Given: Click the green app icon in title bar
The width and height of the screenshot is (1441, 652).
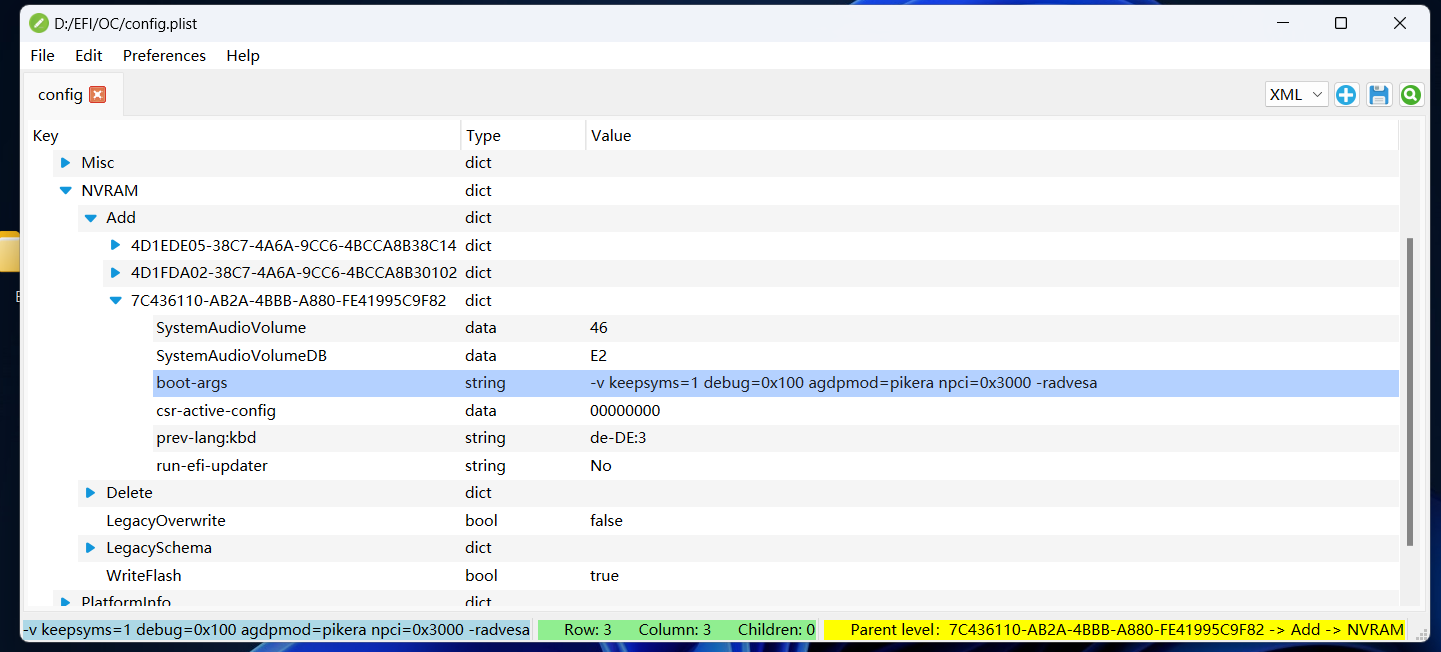Looking at the screenshot, I should tap(39, 23).
